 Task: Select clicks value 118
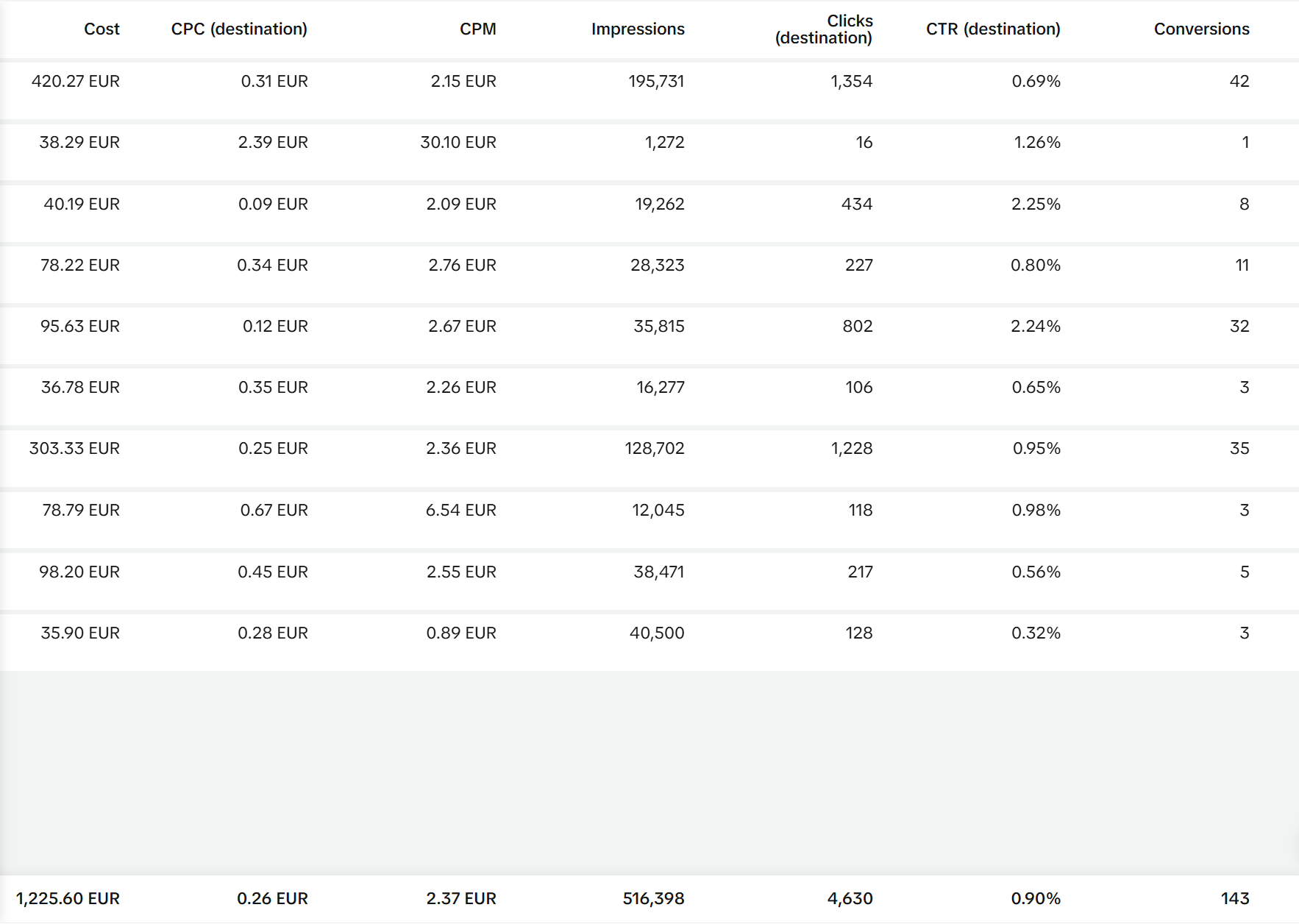[861, 511]
